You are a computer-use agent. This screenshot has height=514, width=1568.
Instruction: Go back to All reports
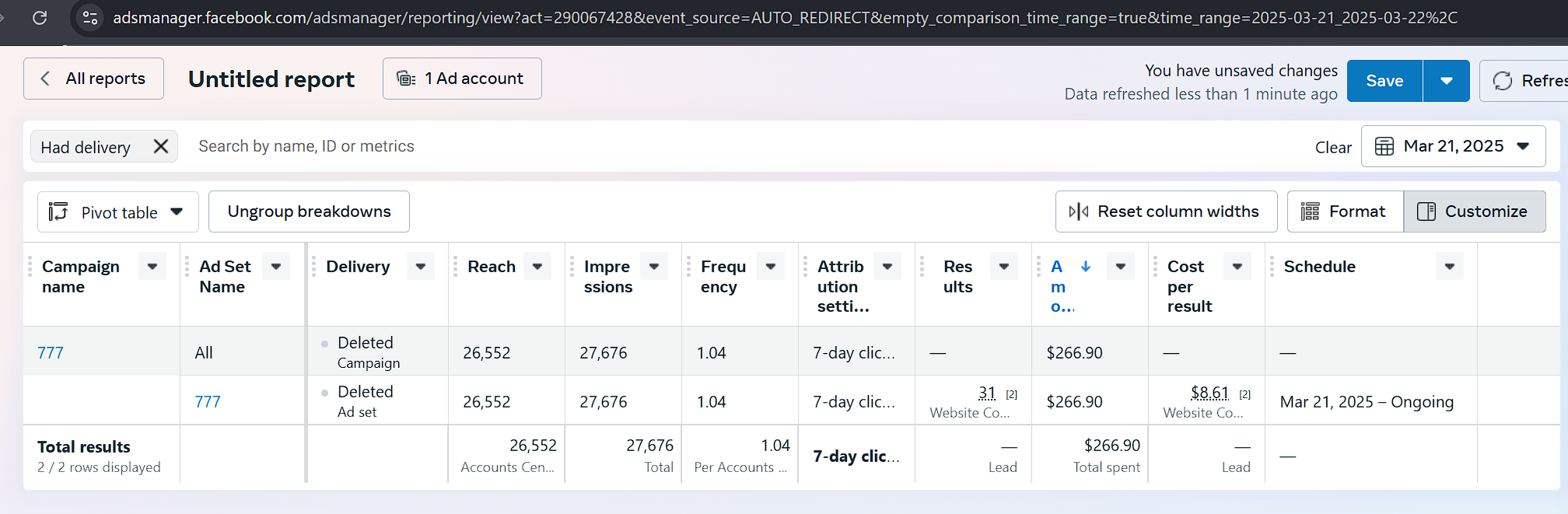point(93,79)
